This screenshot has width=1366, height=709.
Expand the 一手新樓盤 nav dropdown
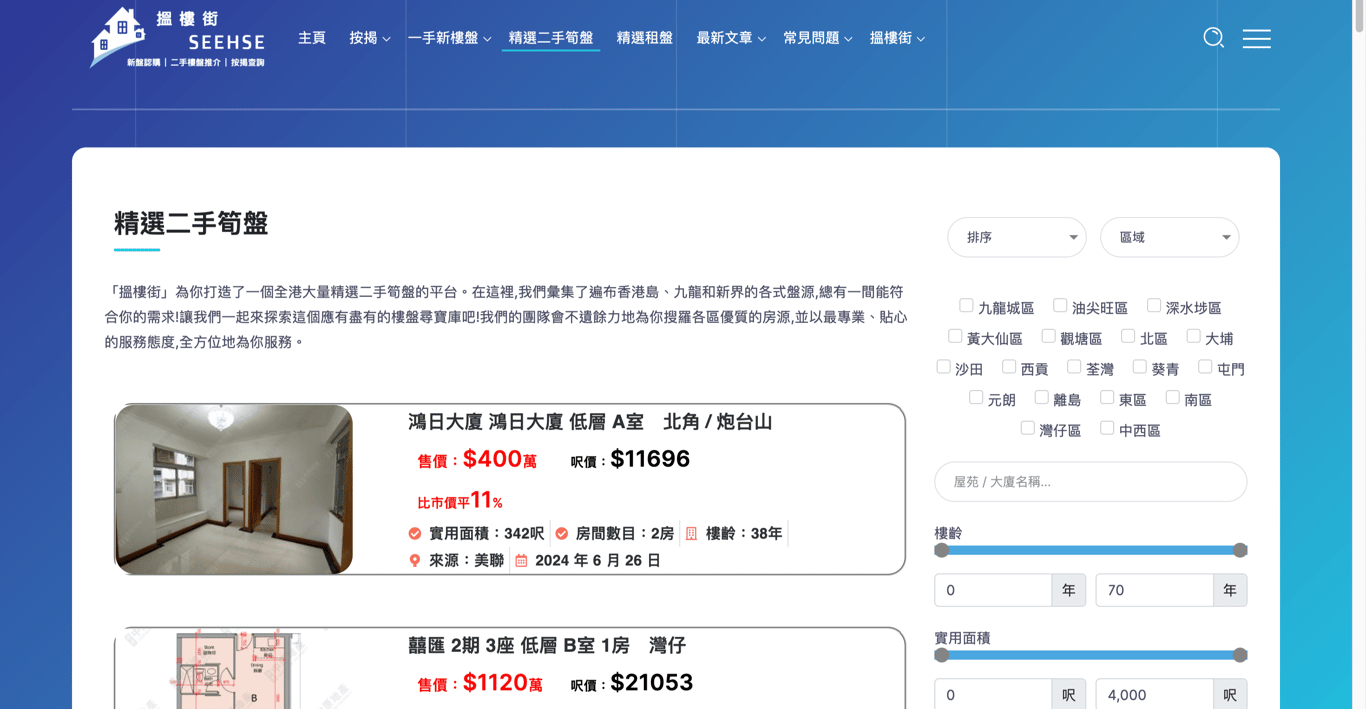click(x=449, y=38)
